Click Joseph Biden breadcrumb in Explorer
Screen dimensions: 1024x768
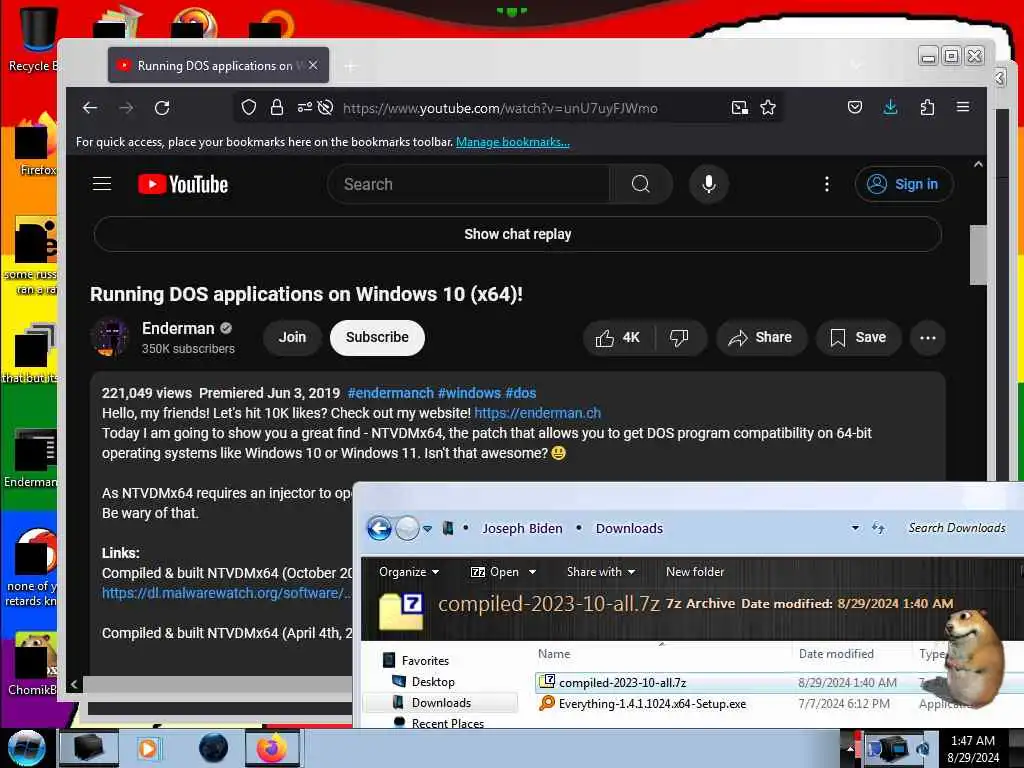(x=522, y=528)
